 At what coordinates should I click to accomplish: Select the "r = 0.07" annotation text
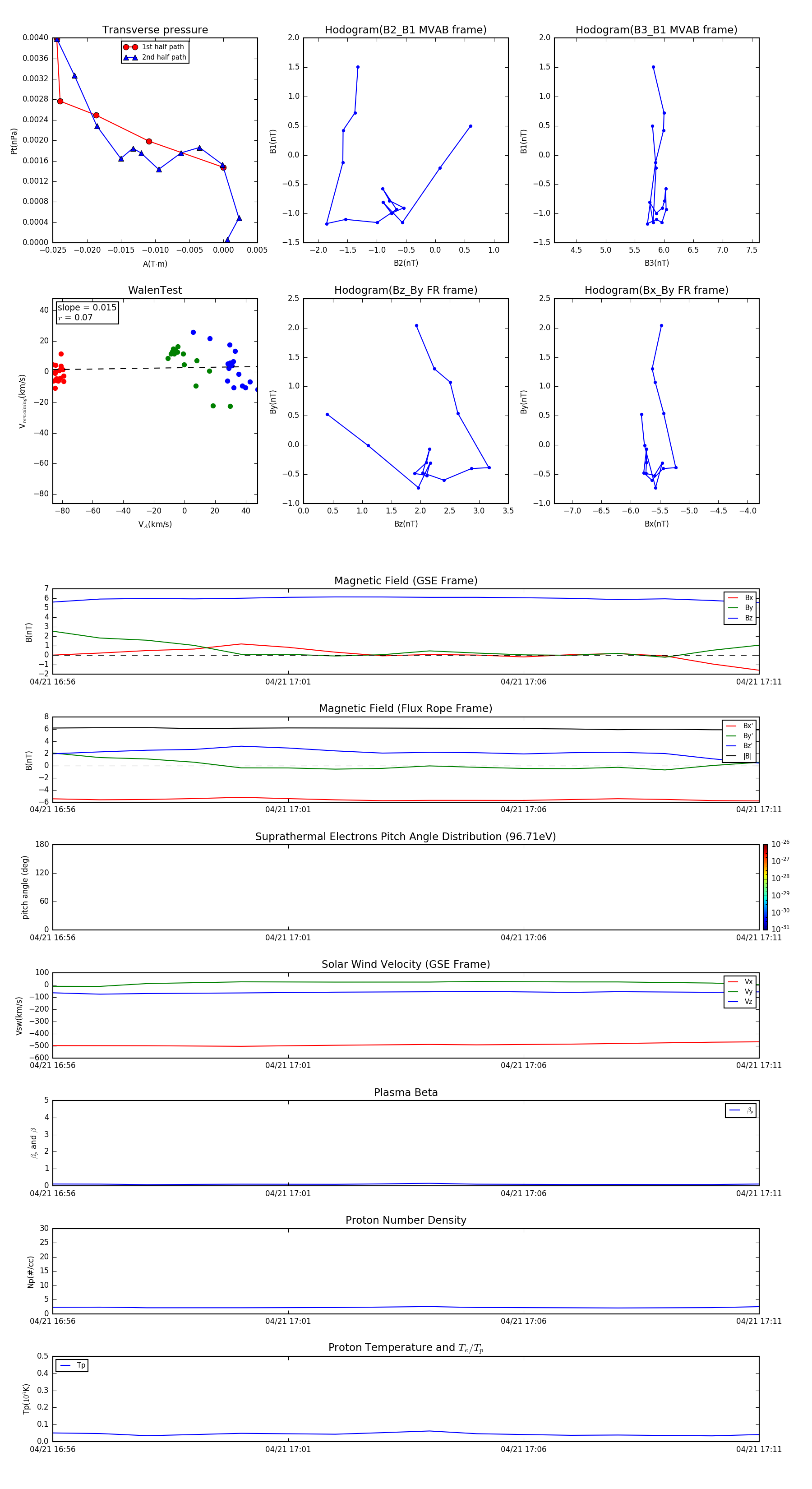pyautogui.click(x=75, y=317)
